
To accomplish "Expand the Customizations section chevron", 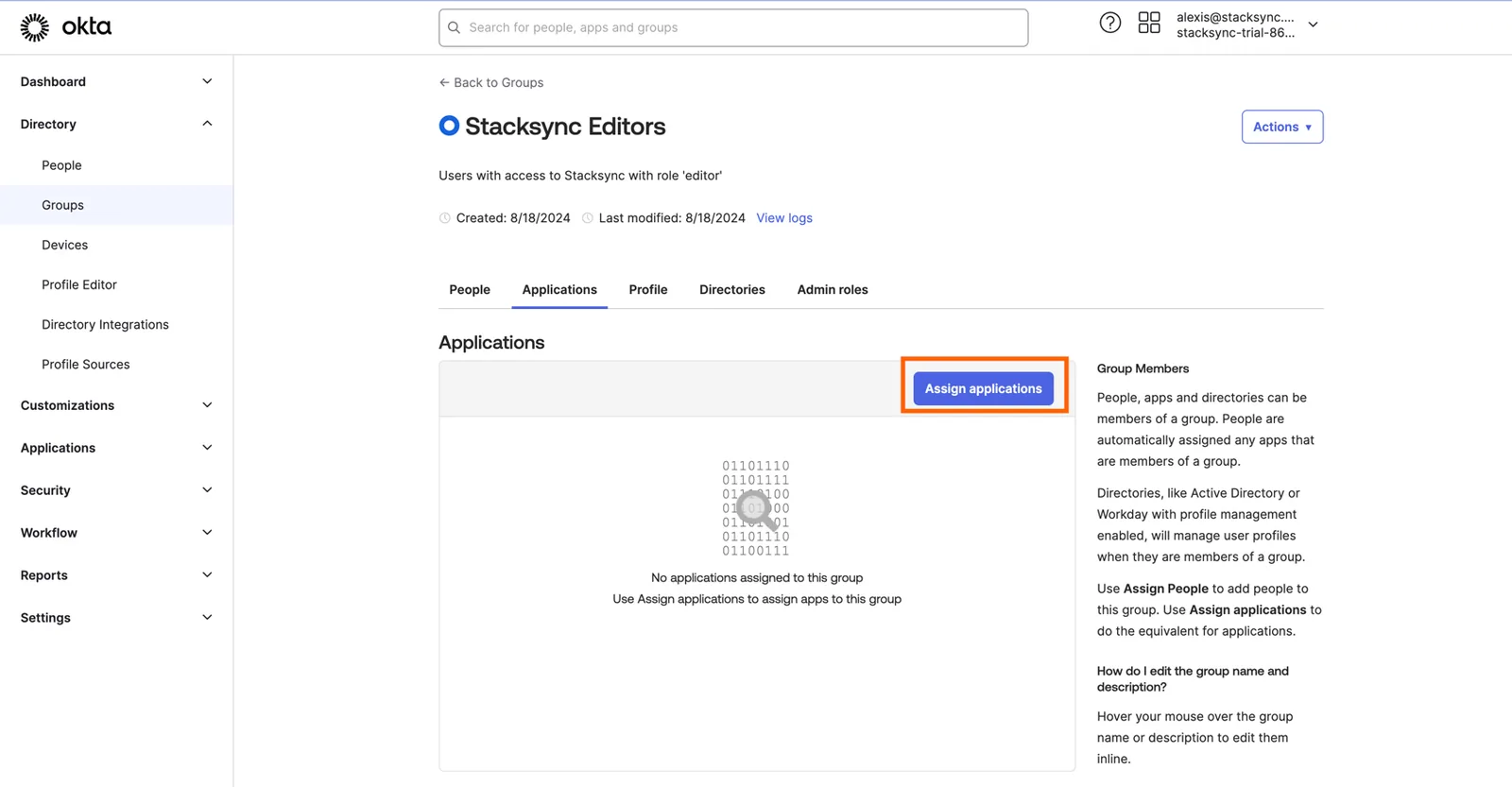I will pyautogui.click(x=207, y=405).
